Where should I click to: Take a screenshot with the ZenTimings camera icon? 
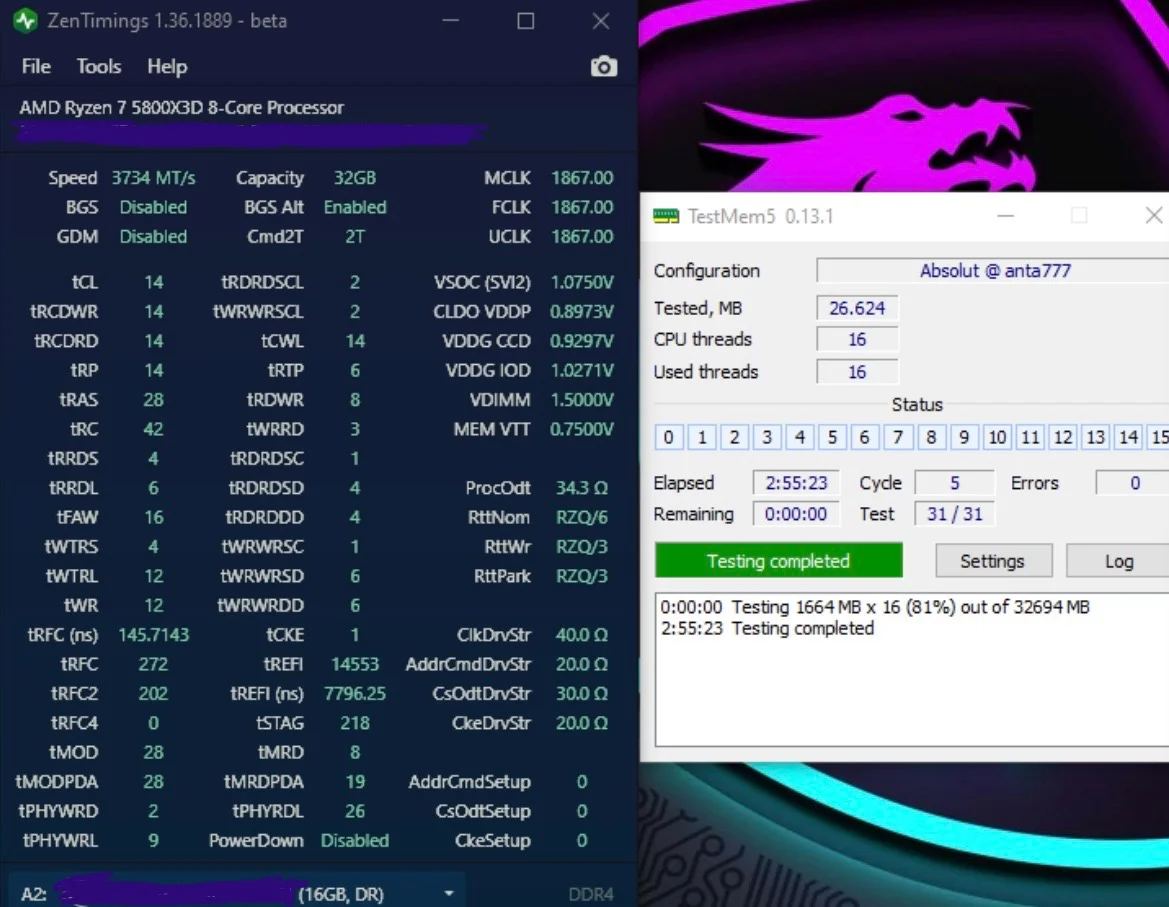[603, 66]
